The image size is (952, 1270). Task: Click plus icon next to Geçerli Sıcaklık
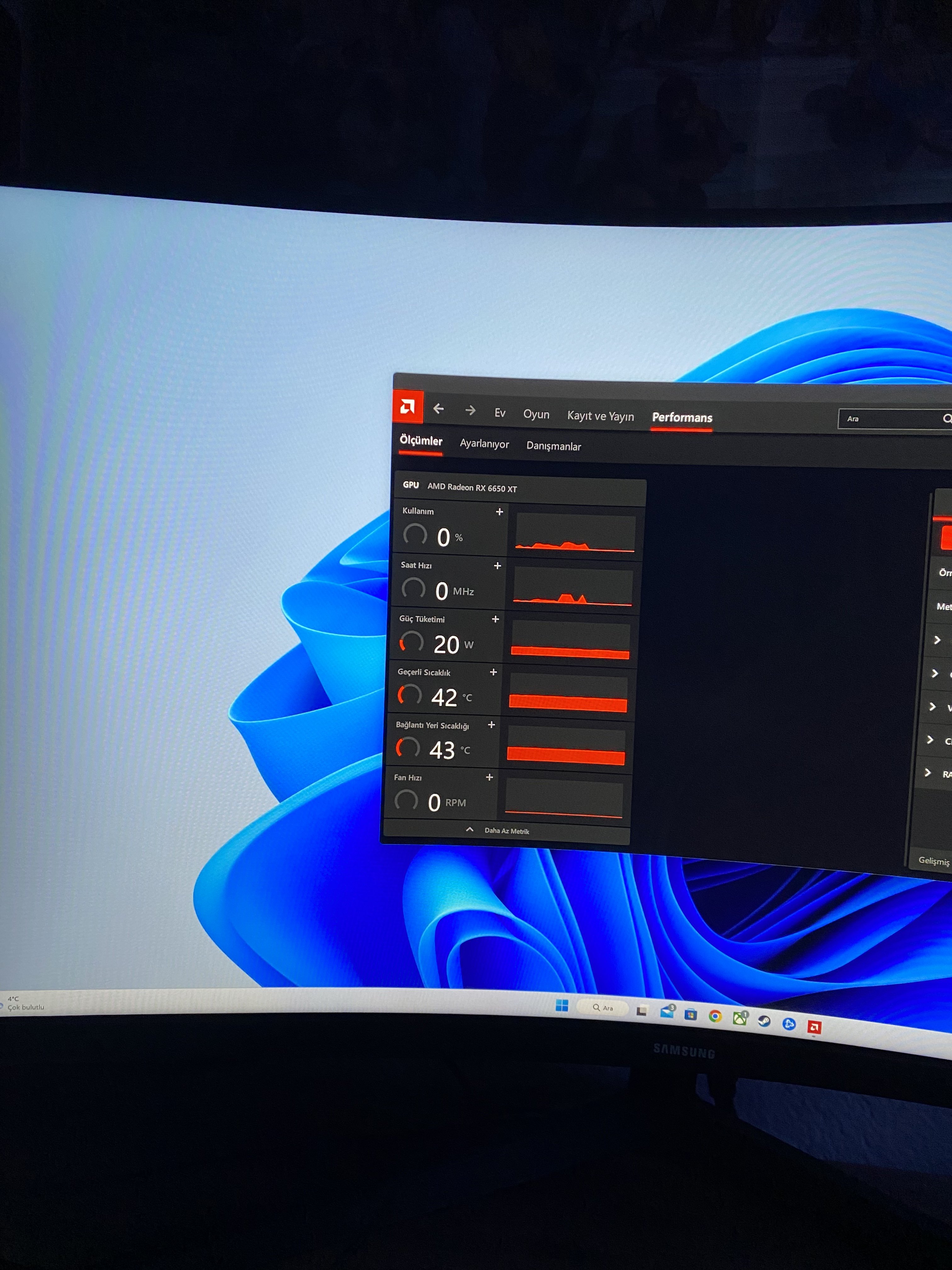pos(494,672)
